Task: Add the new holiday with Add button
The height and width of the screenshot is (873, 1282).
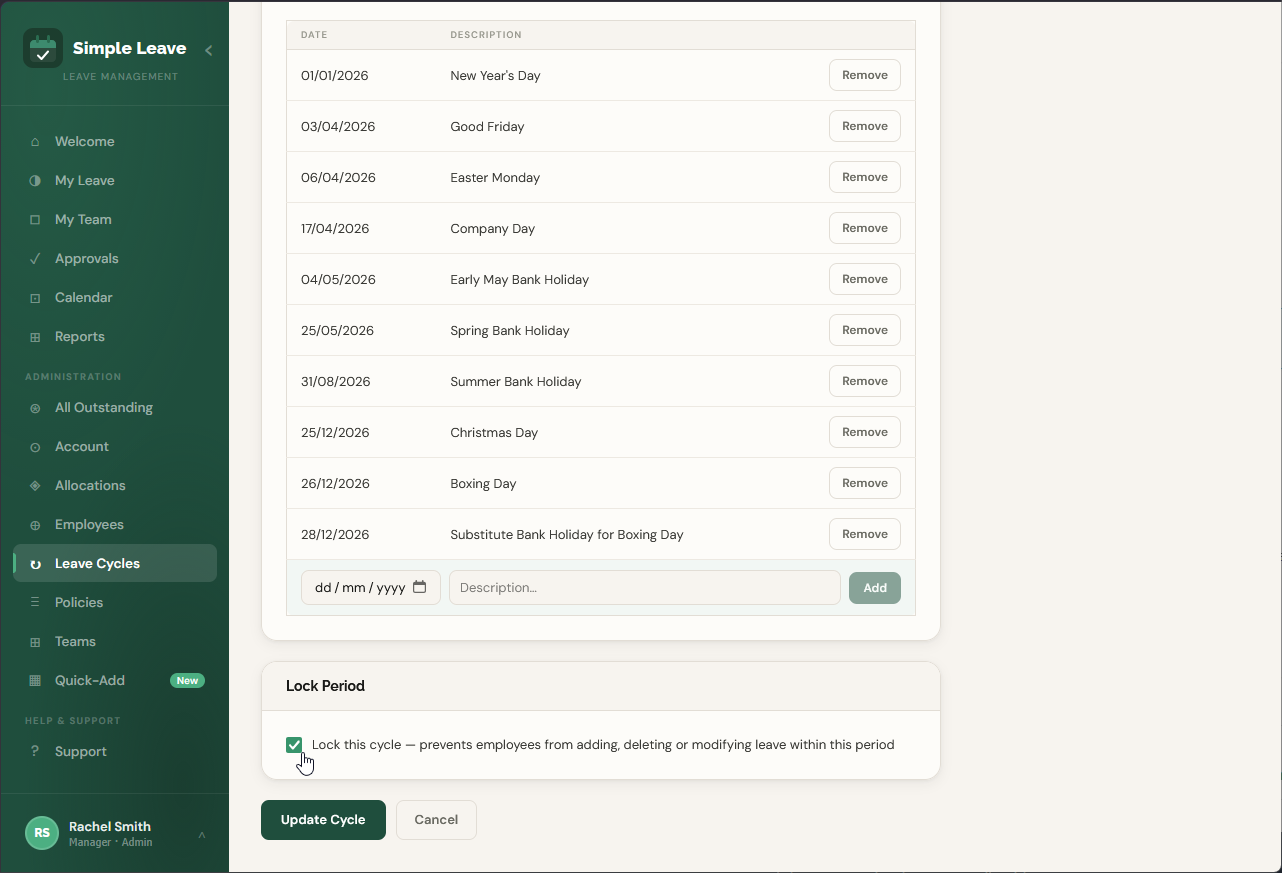Action: coord(875,588)
